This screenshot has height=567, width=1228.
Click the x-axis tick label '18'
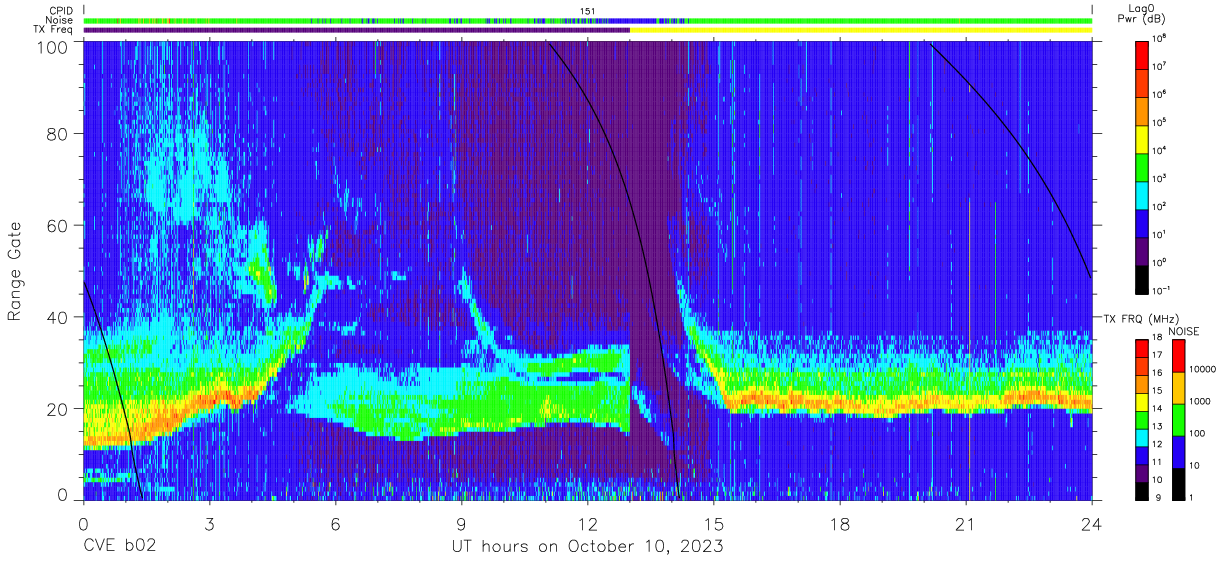[839, 523]
